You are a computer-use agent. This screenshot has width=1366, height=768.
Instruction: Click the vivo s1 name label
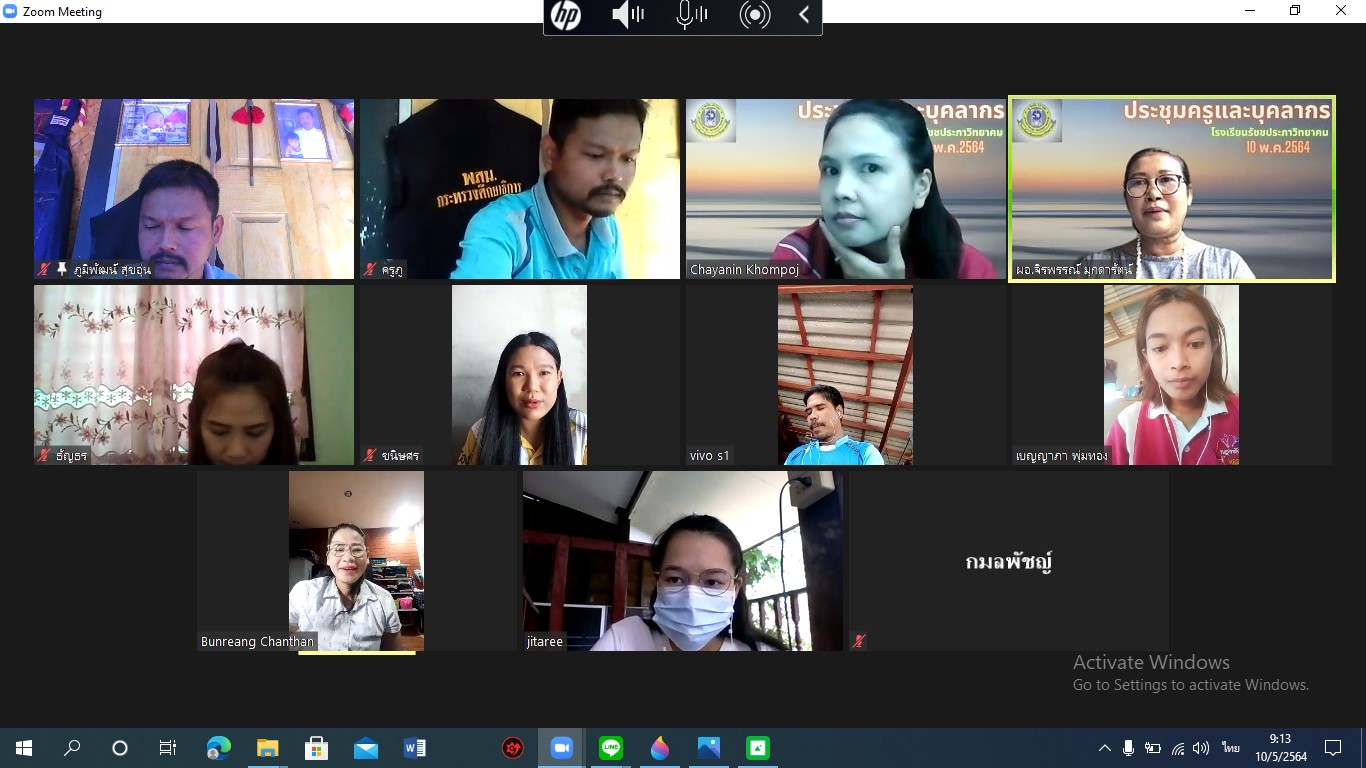[710, 456]
